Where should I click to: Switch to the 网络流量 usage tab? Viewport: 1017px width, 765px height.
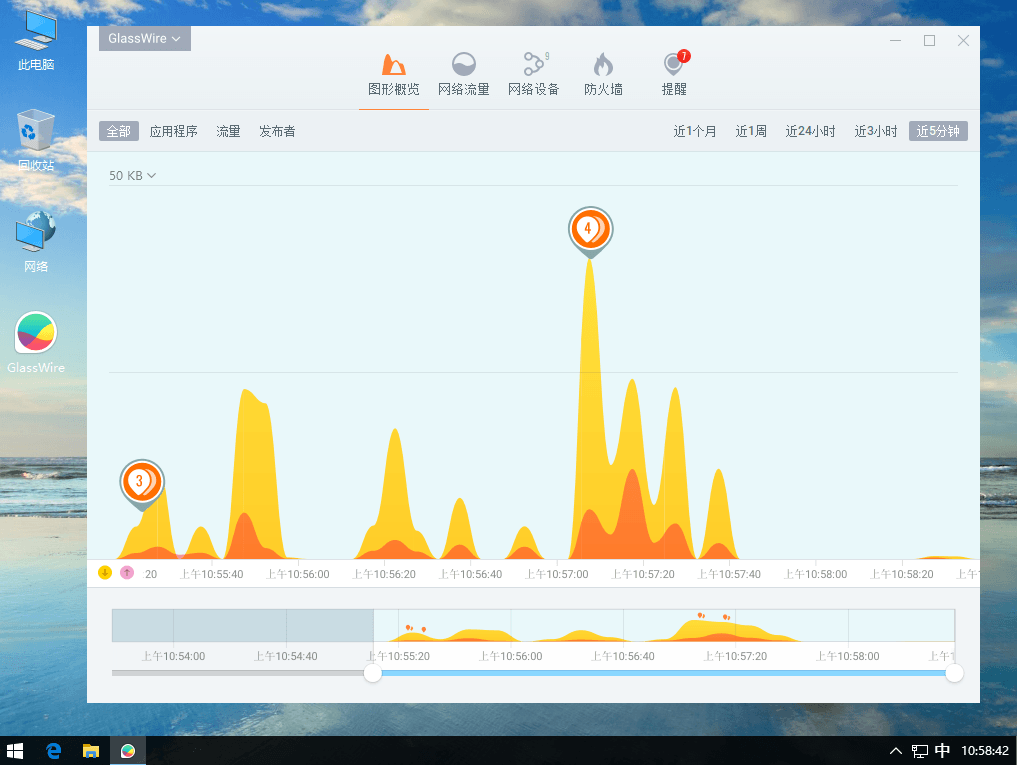pyautogui.click(x=463, y=75)
